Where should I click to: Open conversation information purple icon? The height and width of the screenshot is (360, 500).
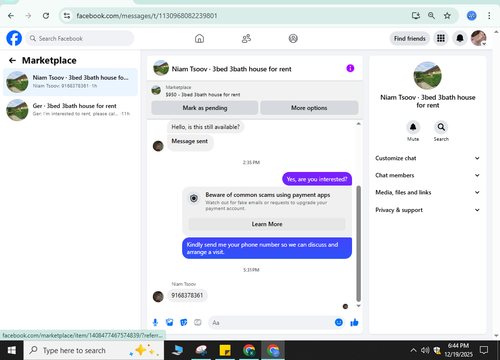coord(350,68)
